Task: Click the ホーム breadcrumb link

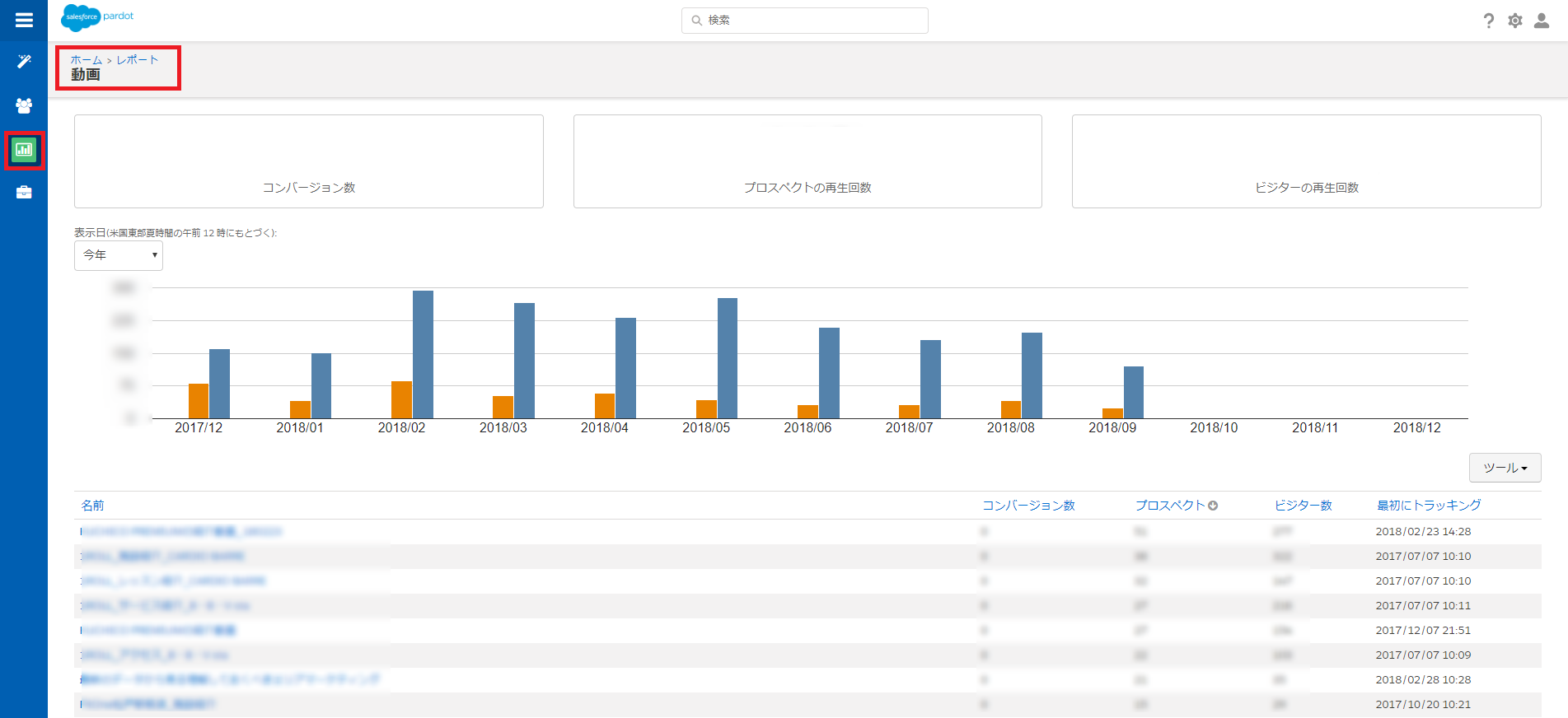Action: click(x=86, y=60)
